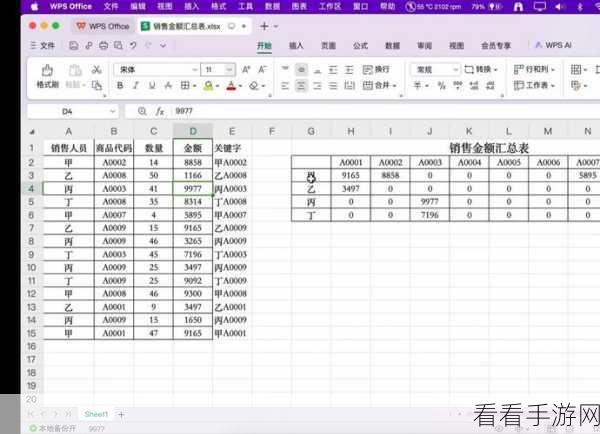Click the Print icon in quick access toolbar

pyautogui.click(x=104, y=46)
